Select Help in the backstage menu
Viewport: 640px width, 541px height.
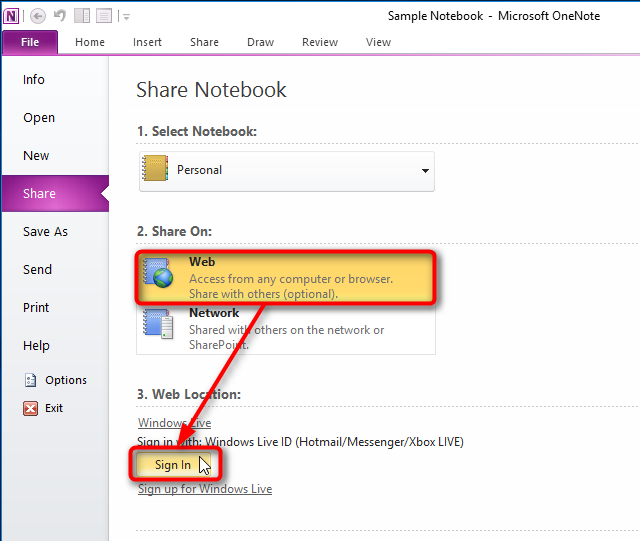pyautogui.click(x=55, y=345)
